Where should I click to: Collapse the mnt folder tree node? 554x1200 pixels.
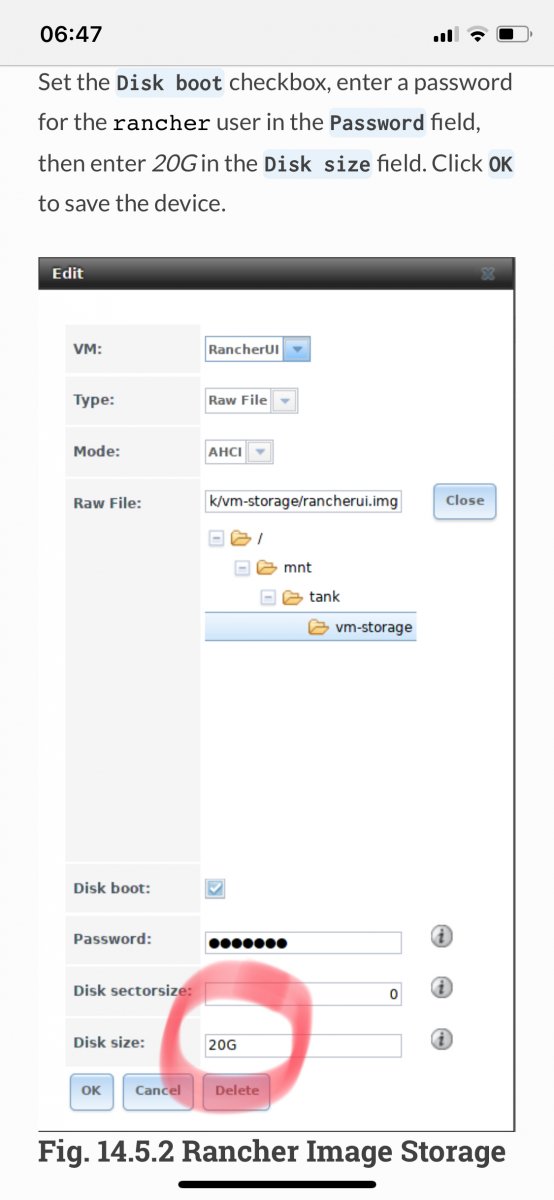click(241, 567)
